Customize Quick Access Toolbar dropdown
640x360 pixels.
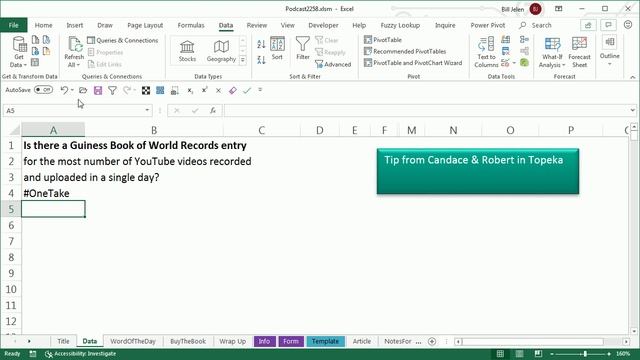click(260, 90)
